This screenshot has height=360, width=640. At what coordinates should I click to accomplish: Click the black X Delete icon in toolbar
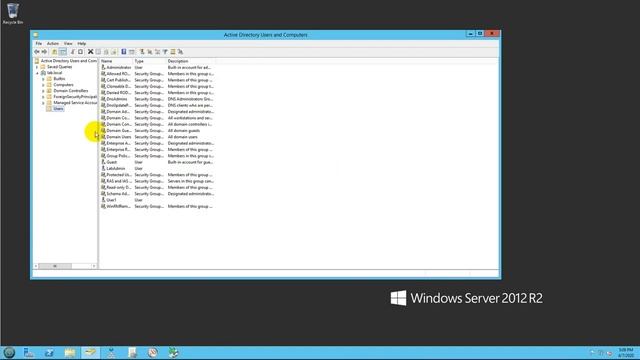(91, 52)
